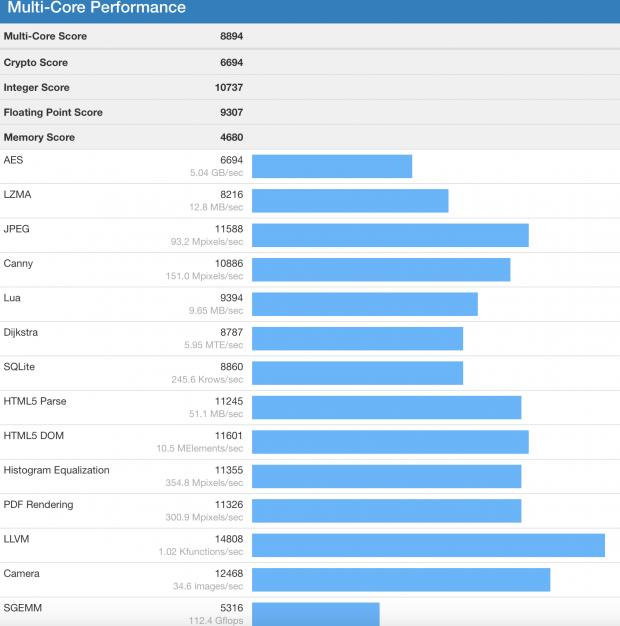Select the HTML5 DOM label
The height and width of the screenshot is (626, 620).
point(35,435)
